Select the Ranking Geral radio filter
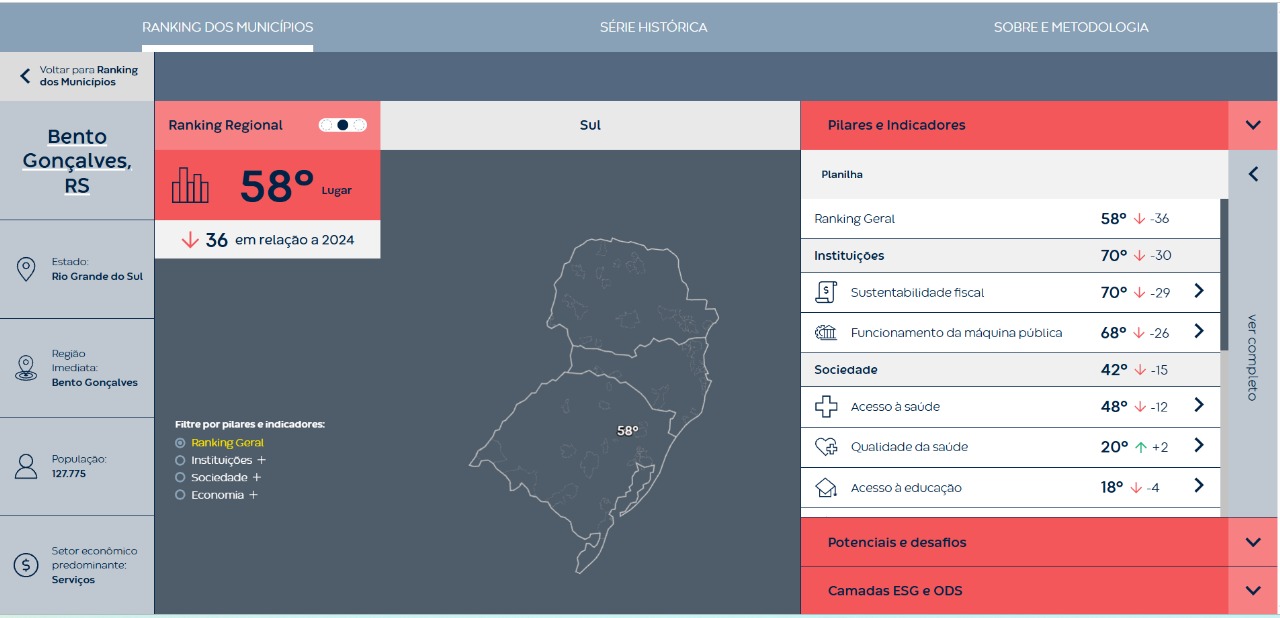1280x618 pixels. (180, 442)
